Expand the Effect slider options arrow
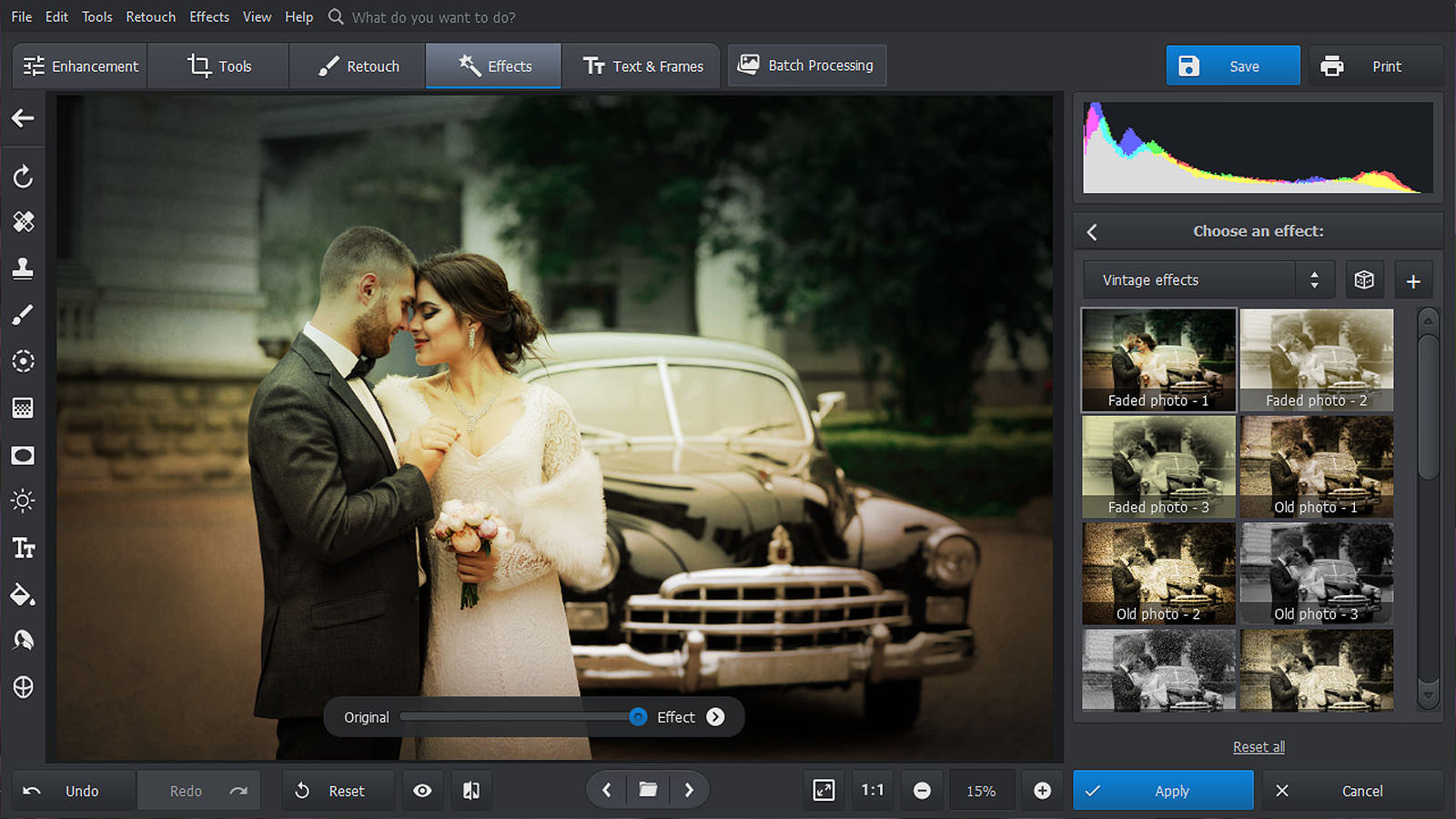Image resolution: width=1456 pixels, height=819 pixels. [716, 717]
